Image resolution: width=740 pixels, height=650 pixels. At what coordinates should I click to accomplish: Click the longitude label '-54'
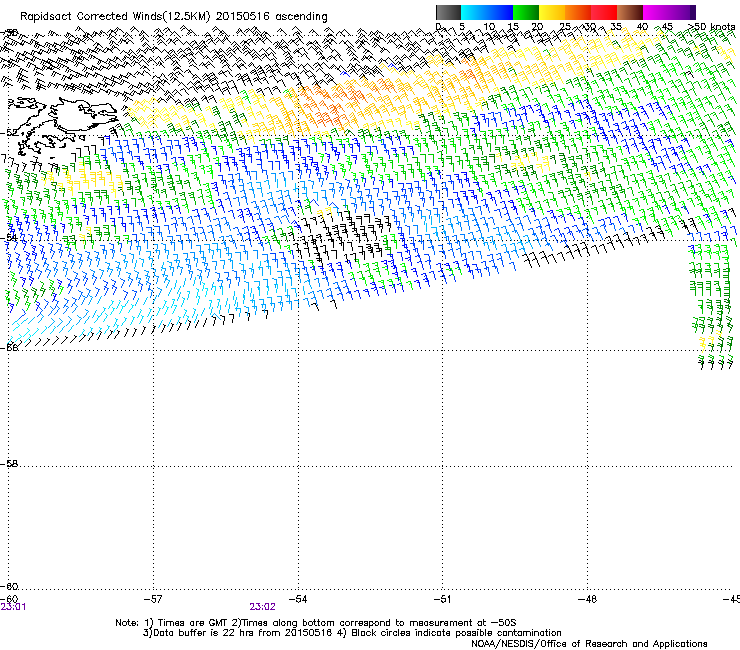[298, 599]
